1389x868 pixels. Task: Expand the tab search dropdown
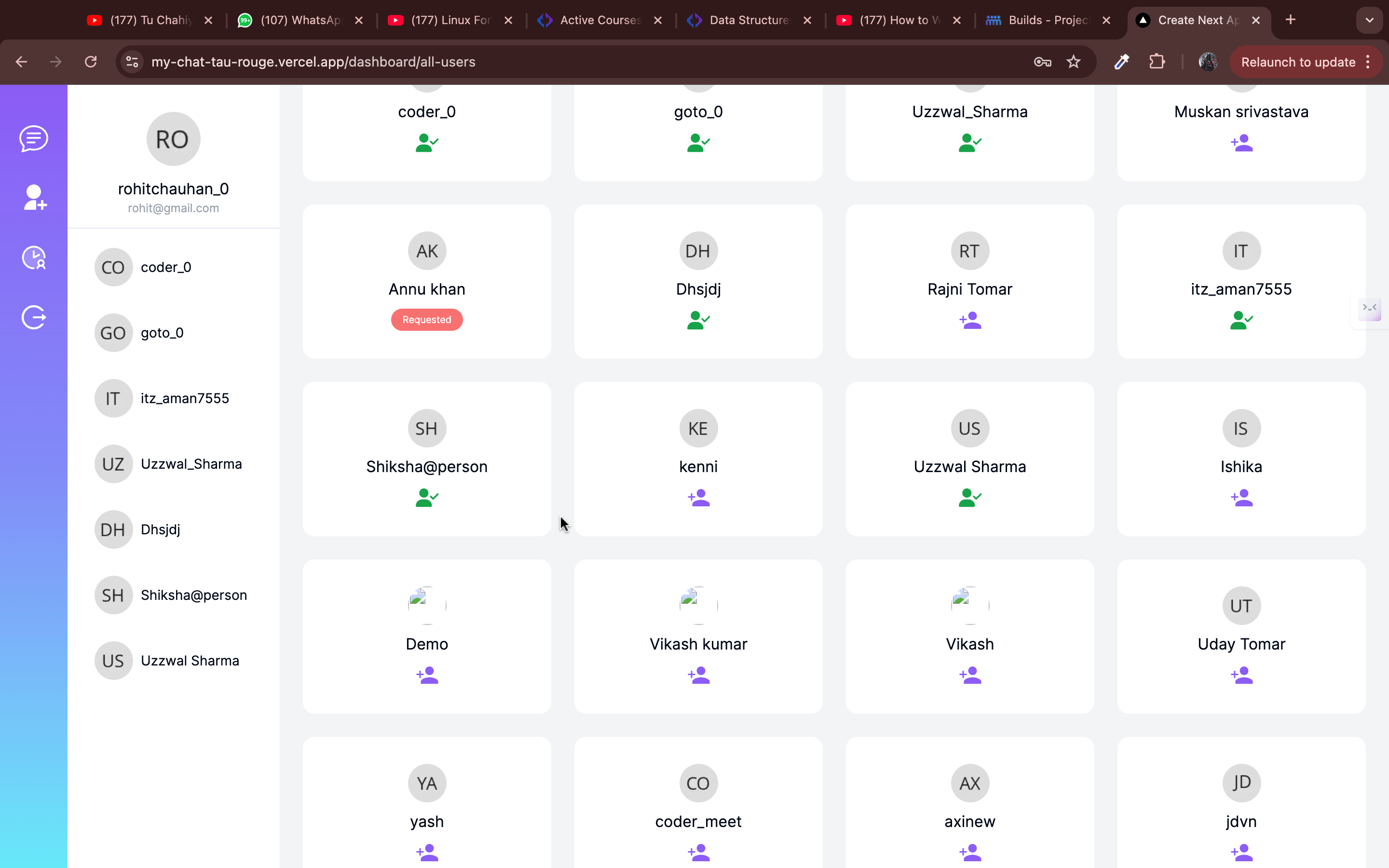(1370, 20)
